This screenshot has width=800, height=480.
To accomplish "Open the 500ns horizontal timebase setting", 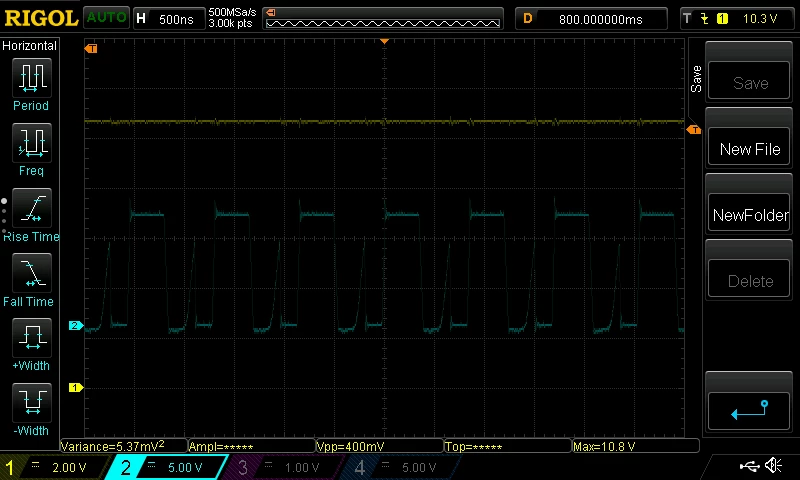I will [169, 19].
